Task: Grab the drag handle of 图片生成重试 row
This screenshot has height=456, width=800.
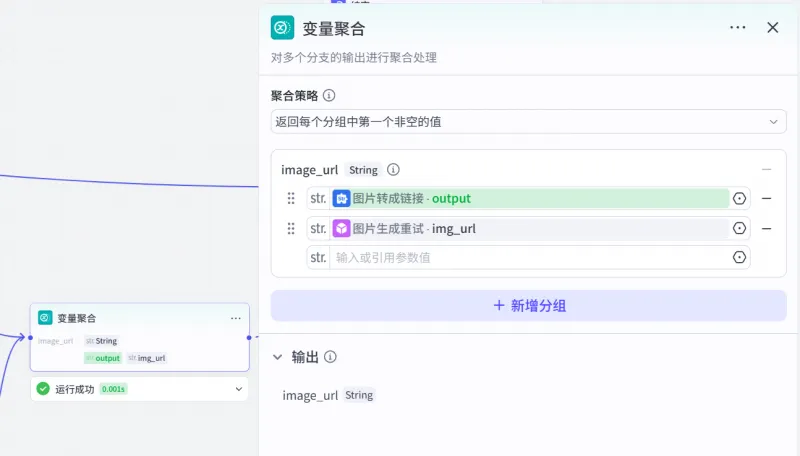Action: tap(291, 229)
